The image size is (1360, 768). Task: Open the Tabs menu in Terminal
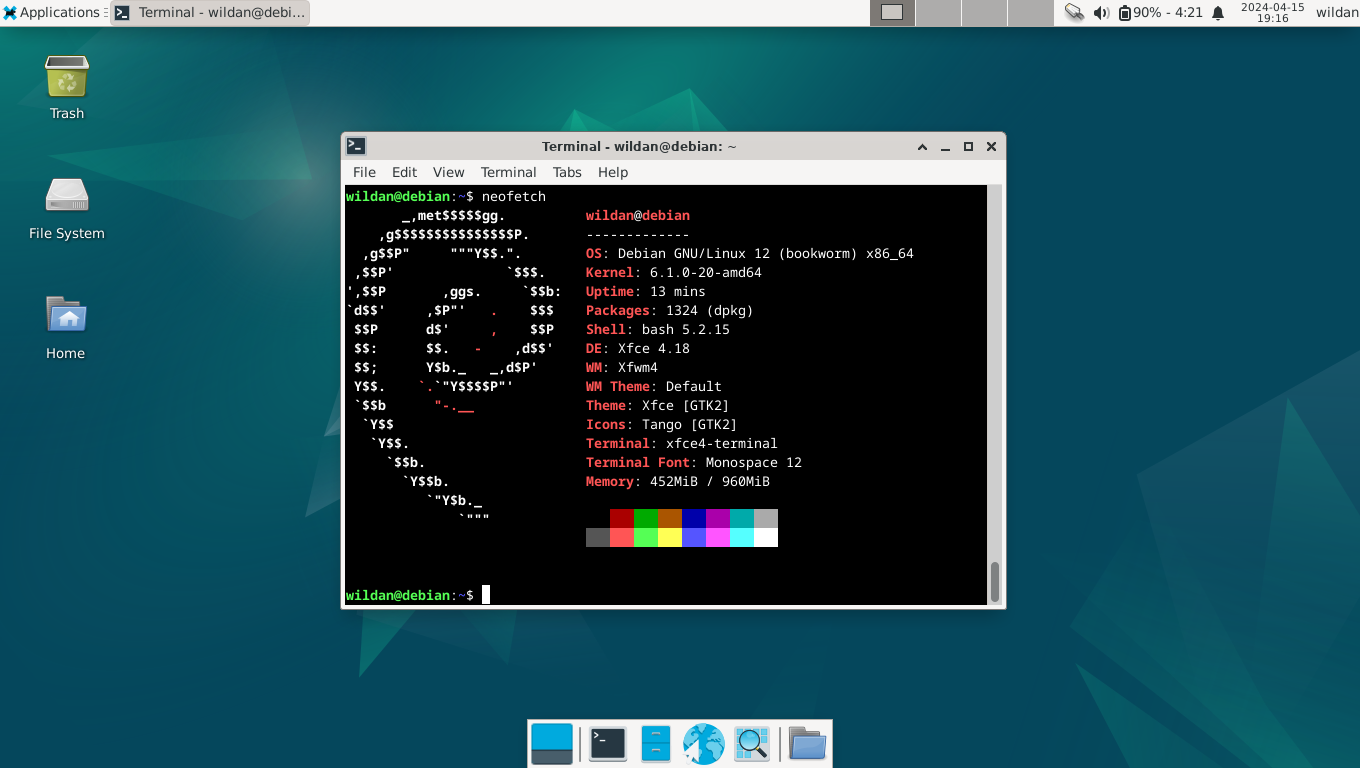567,172
